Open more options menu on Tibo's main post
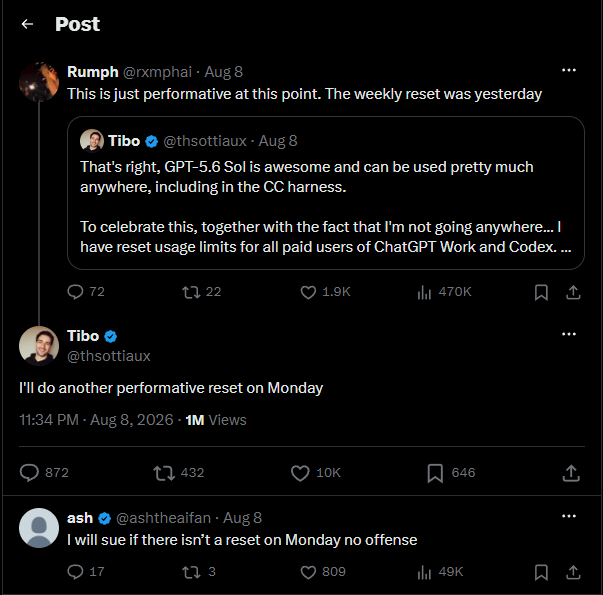The width and height of the screenshot is (603, 595). coord(569,334)
